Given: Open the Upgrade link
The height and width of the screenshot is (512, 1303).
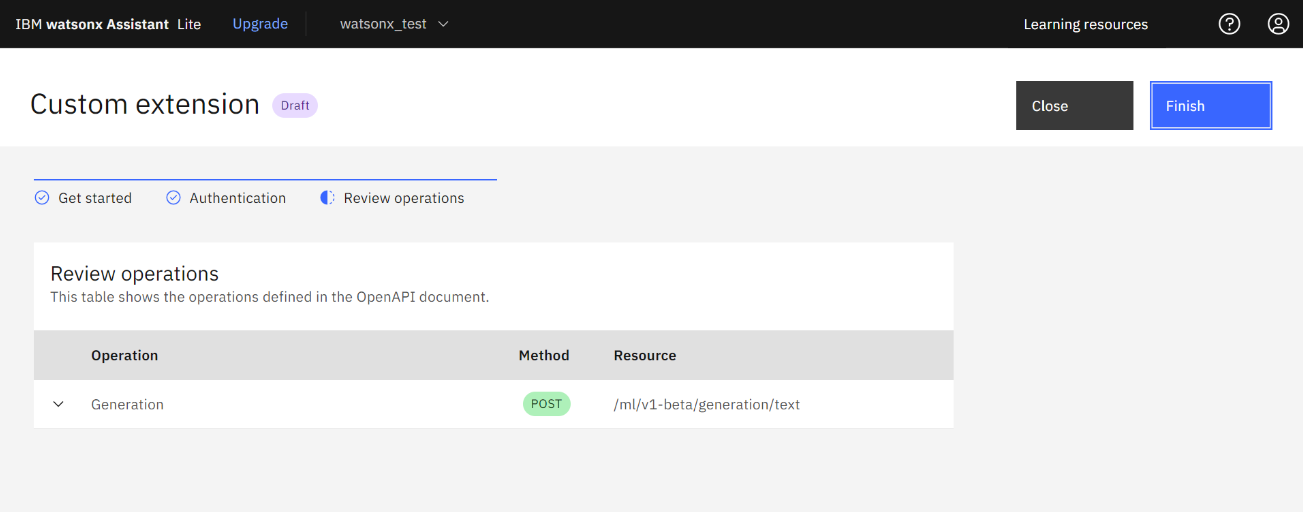Looking at the screenshot, I should click(x=260, y=24).
